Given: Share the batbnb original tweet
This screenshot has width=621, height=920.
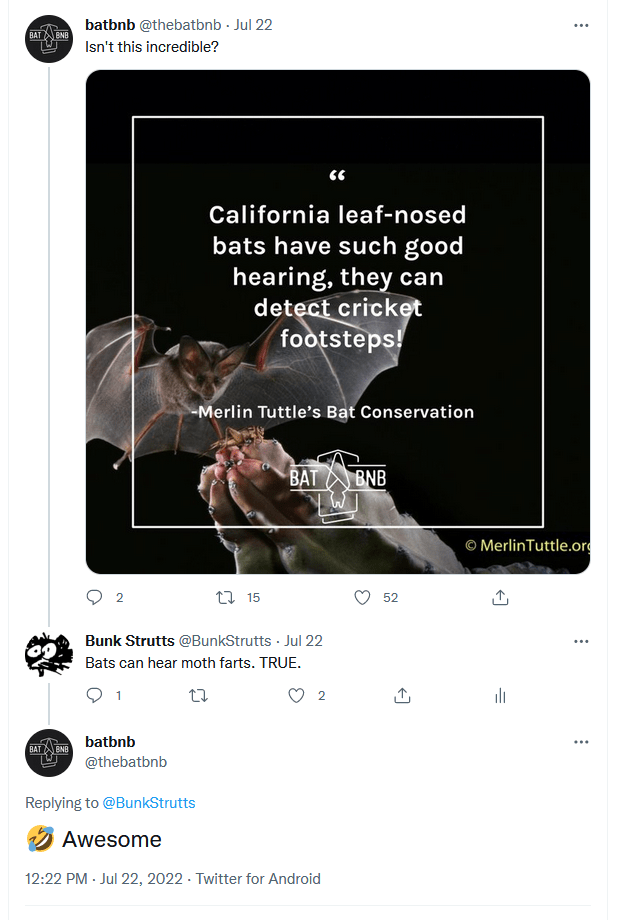Looking at the screenshot, I should pos(501,597).
